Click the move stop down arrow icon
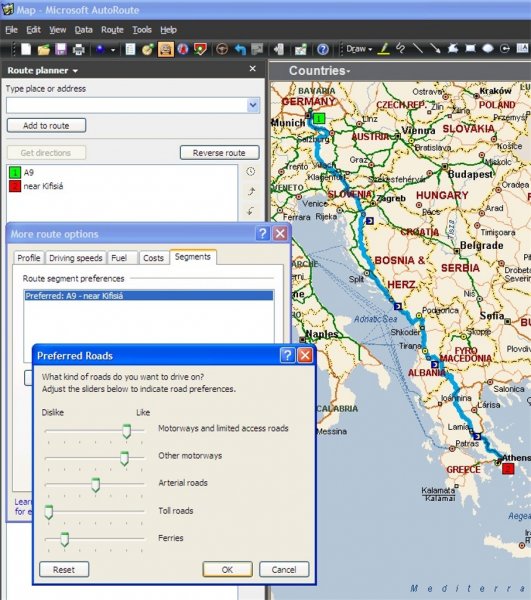 (251, 211)
